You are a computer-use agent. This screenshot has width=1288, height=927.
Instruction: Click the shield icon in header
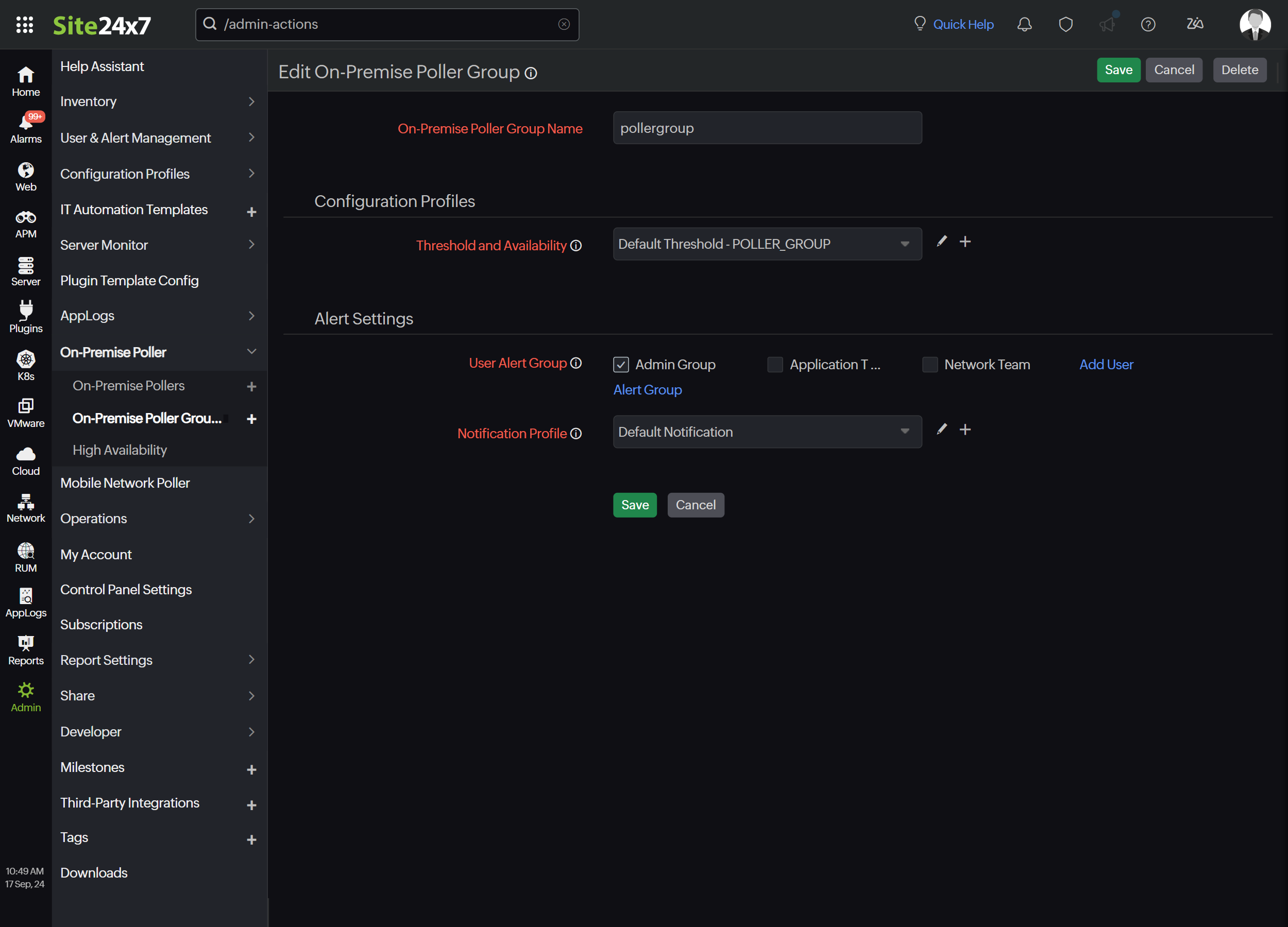point(1065,24)
